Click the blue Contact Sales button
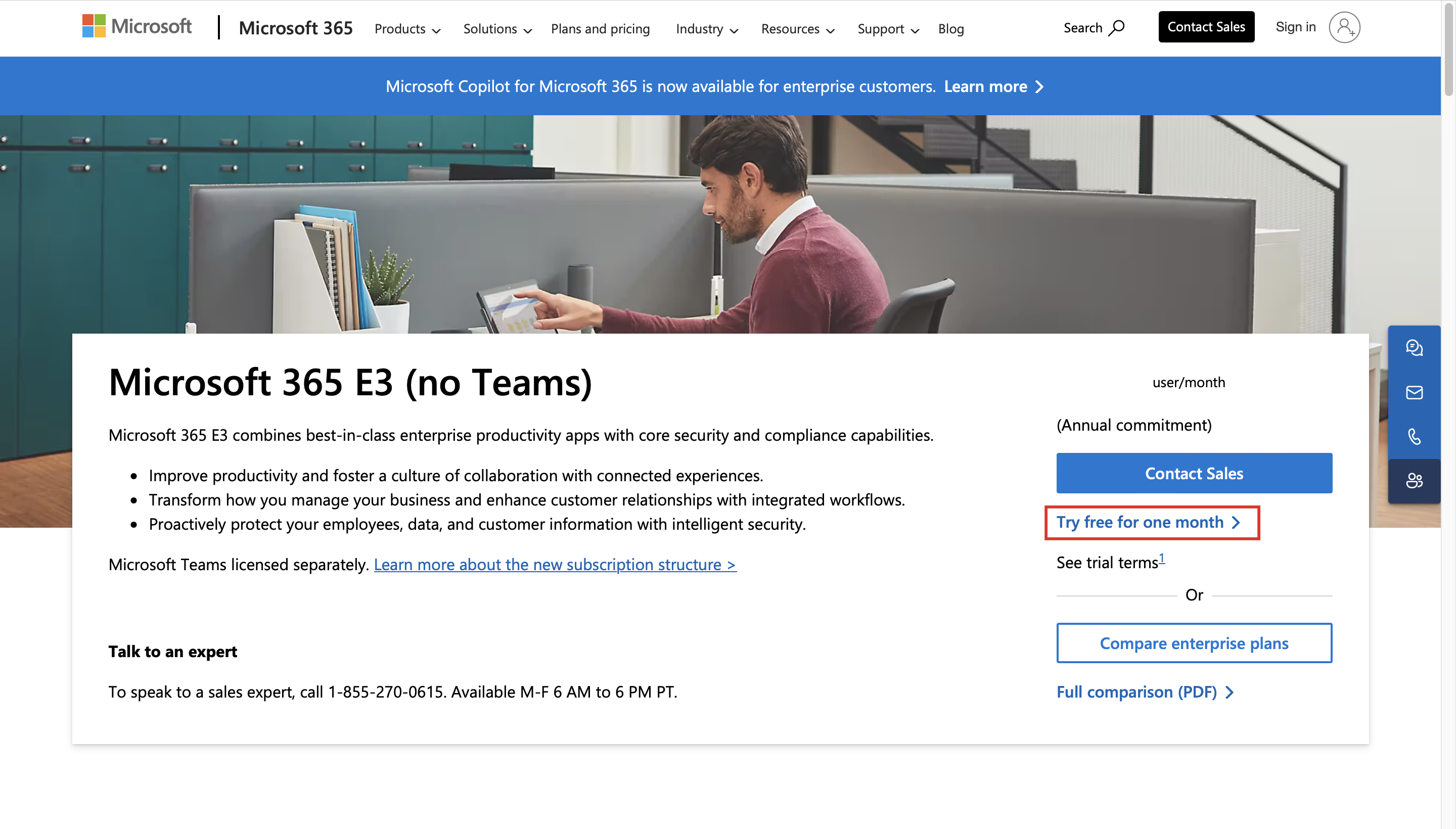 pyautogui.click(x=1194, y=473)
